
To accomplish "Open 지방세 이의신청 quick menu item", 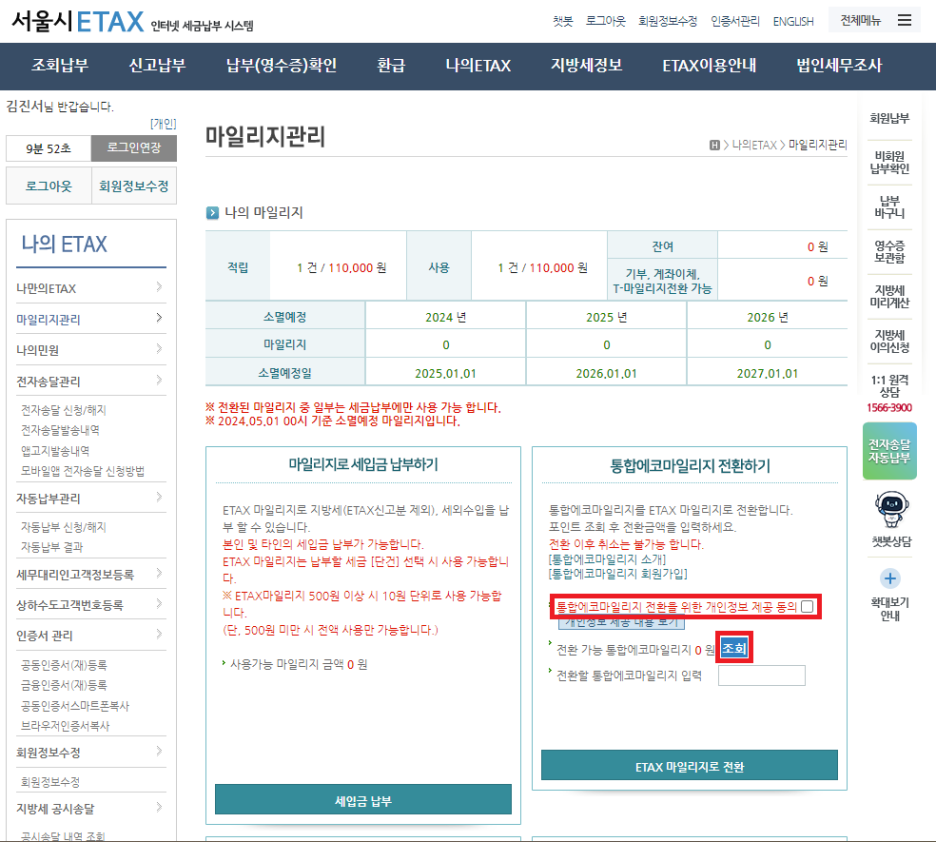I will click(x=889, y=341).
